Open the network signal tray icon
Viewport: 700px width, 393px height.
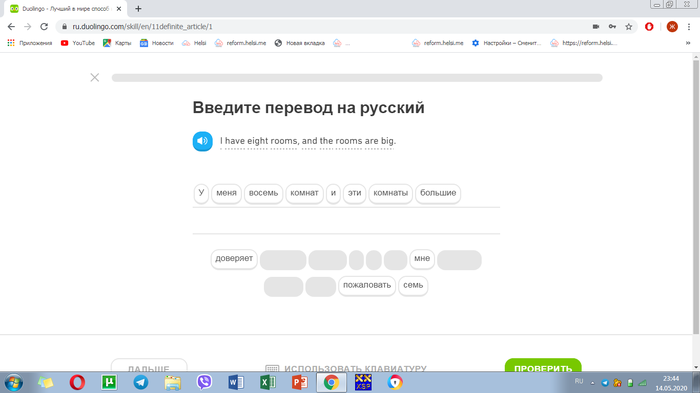643,383
